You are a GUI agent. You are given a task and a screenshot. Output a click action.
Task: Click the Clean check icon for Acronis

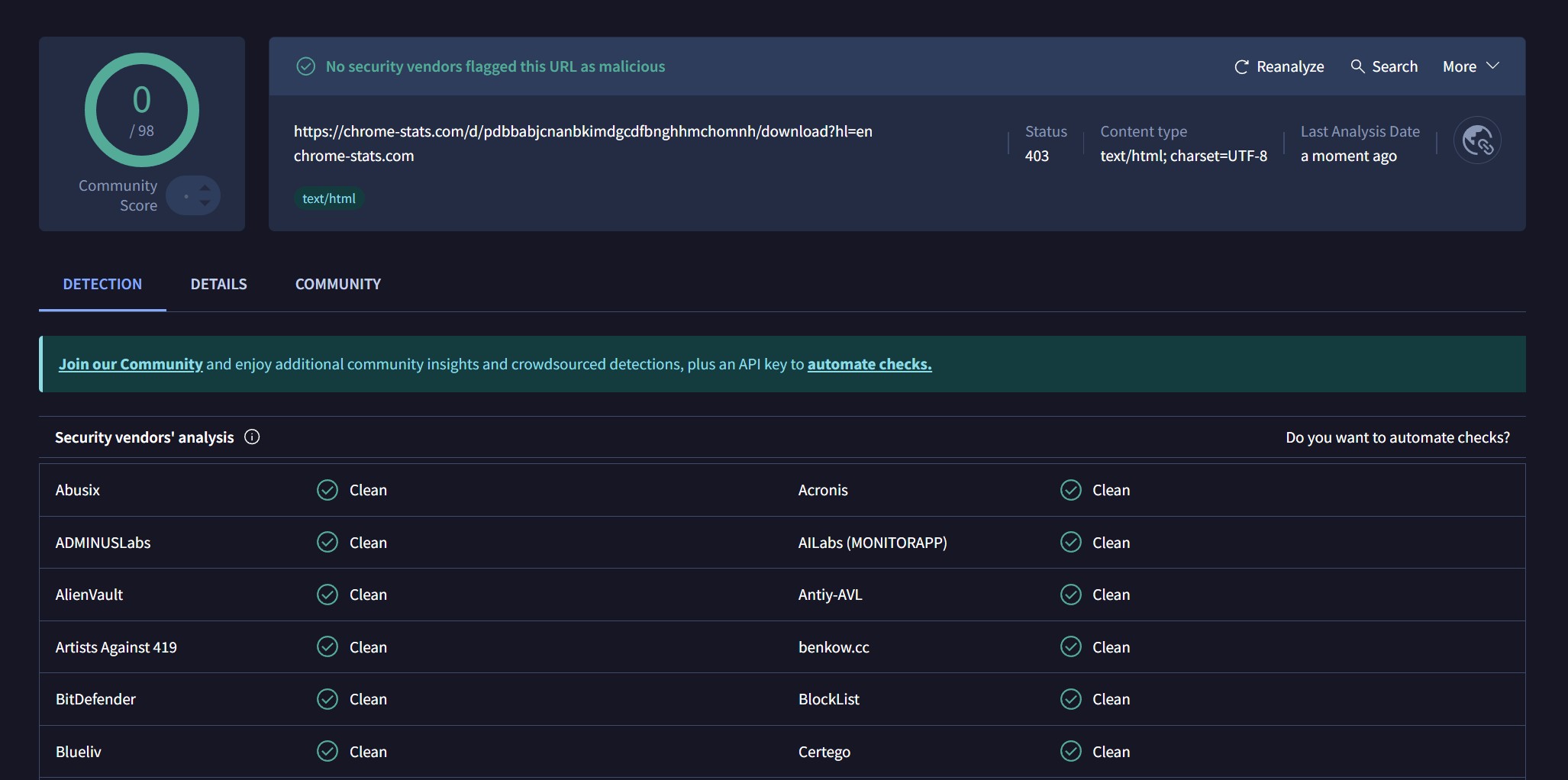(1070, 490)
